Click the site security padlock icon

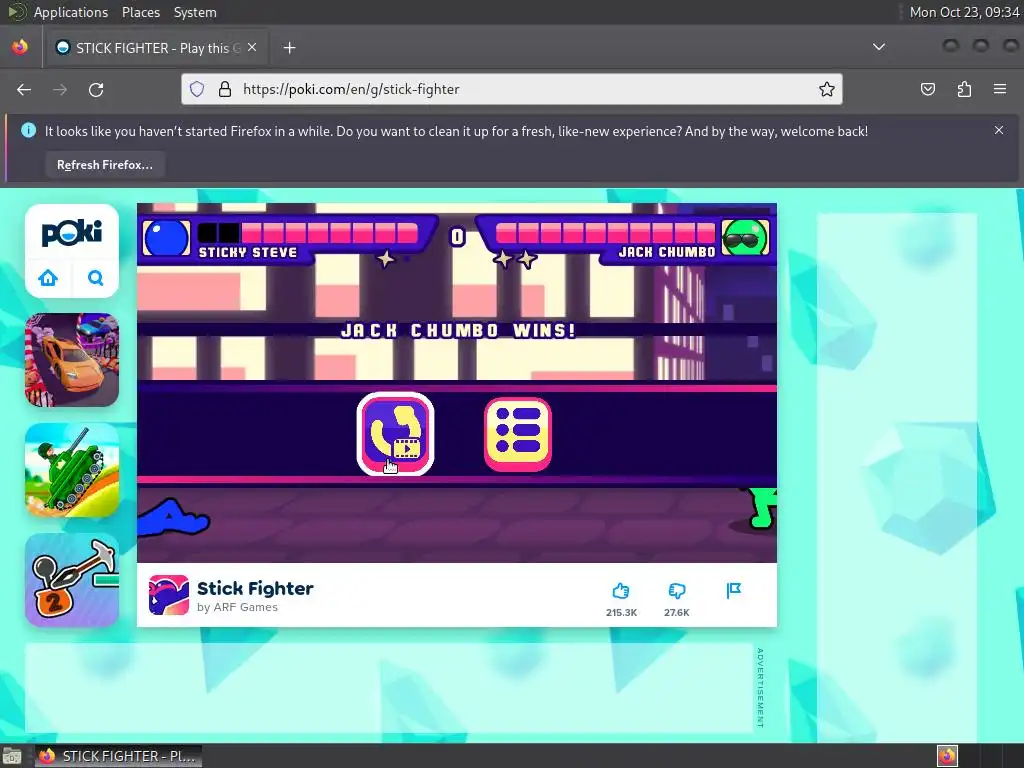click(225, 89)
